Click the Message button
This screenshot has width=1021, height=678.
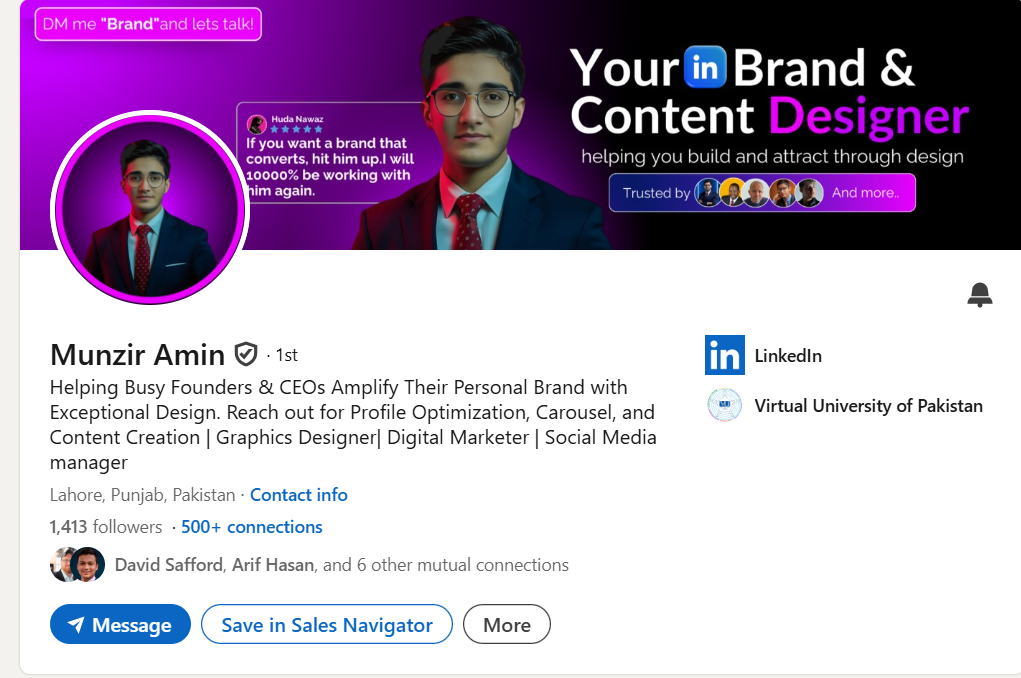click(120, 624)
